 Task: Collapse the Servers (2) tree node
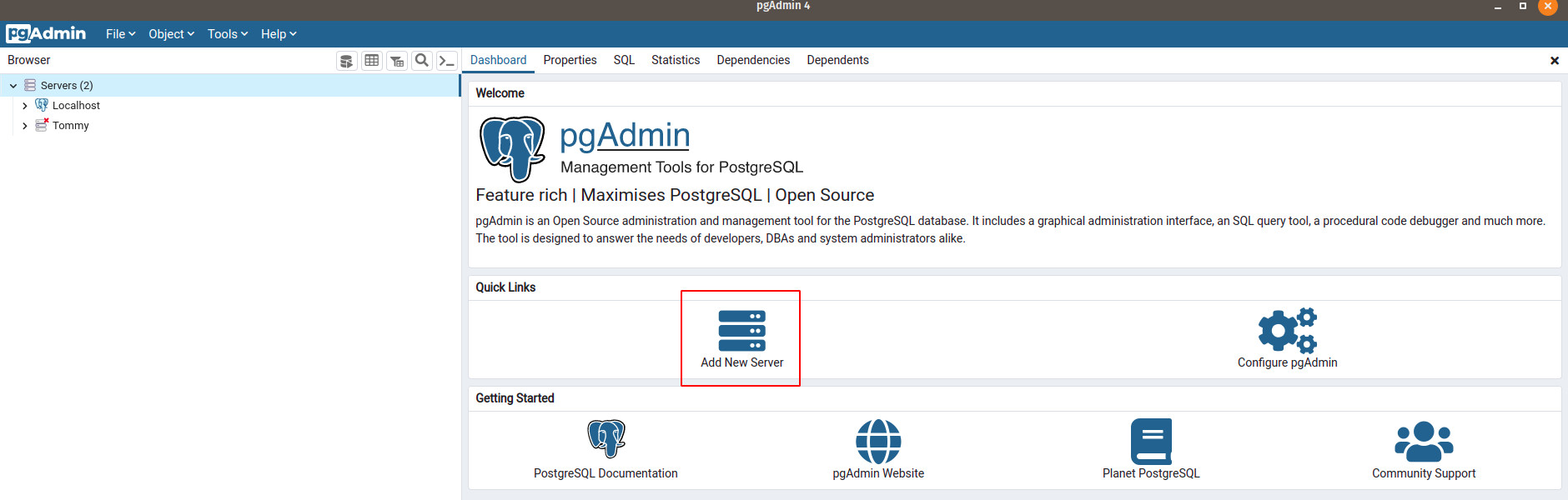pyautogui.click(x=13, y=86)
